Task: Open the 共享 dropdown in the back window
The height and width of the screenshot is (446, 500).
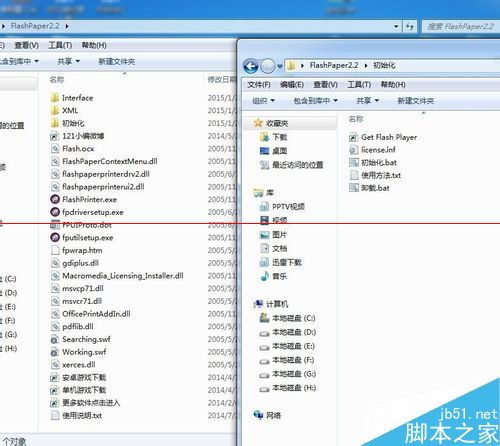Action: [68, 61]
